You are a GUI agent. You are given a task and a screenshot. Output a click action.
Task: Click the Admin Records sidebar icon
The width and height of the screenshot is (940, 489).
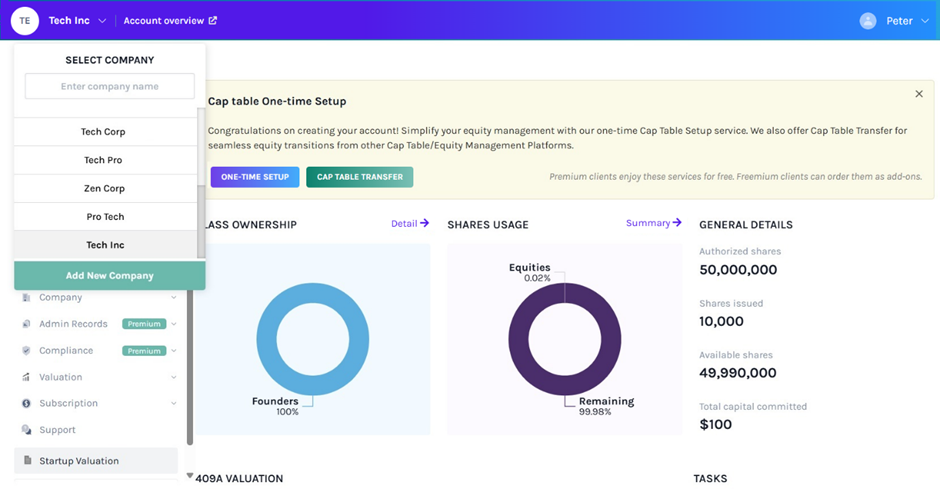[x=26, y=324]
